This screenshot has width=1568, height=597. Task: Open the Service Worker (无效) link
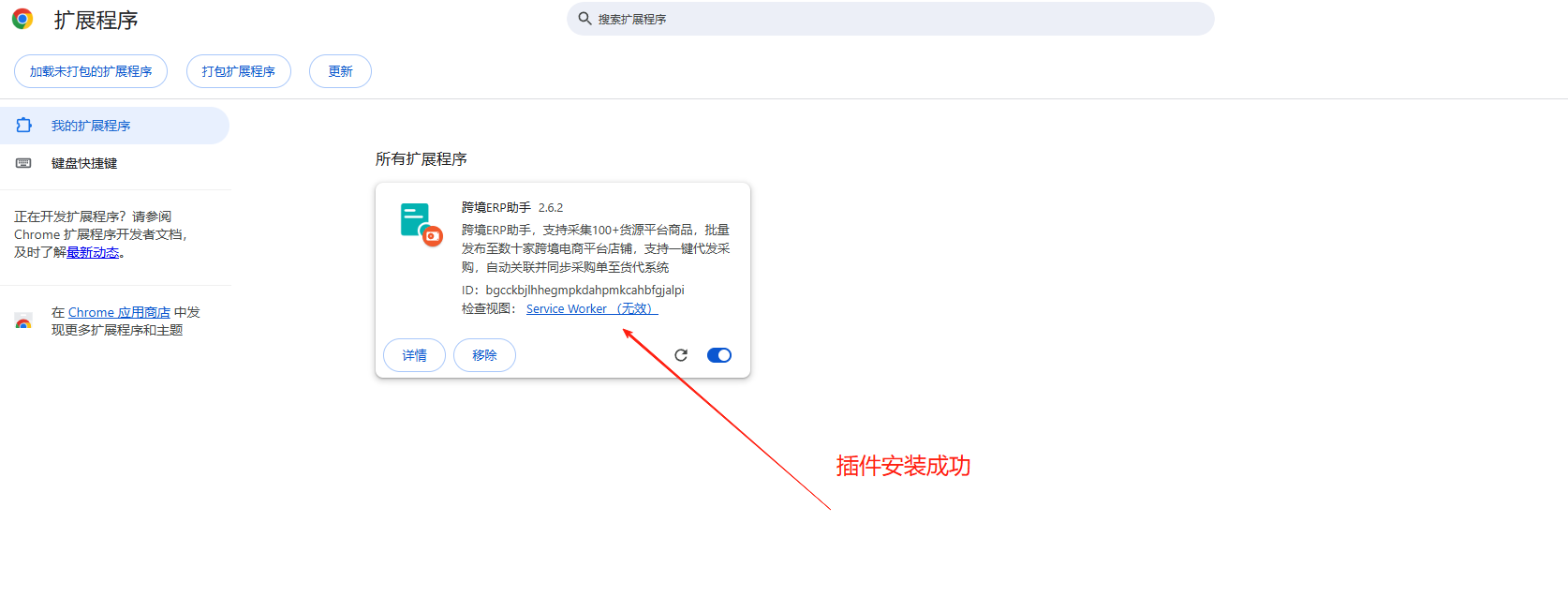(x=592, y=309)
